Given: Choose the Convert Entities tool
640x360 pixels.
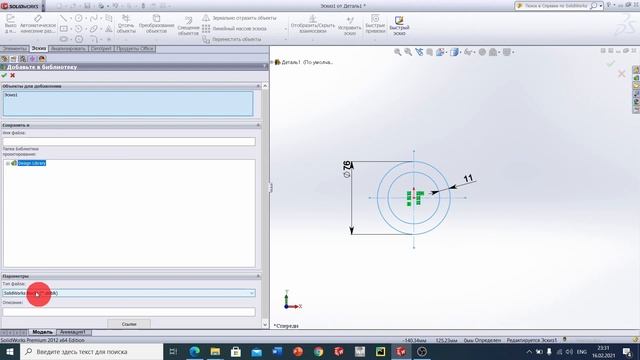Looking at the screenshot, I should point(156,24).
